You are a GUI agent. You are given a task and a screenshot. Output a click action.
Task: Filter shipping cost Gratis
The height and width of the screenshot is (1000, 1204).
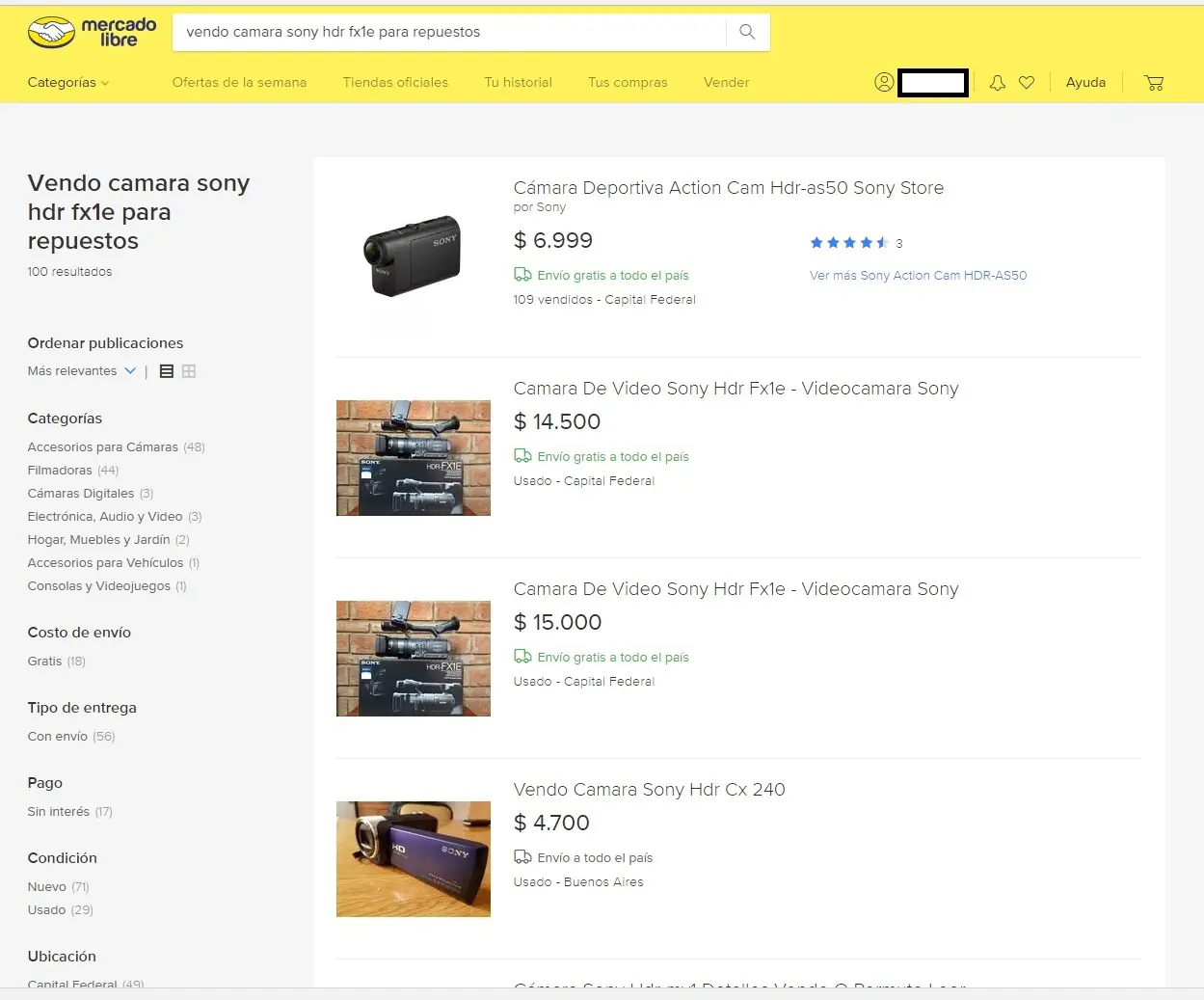56,662
